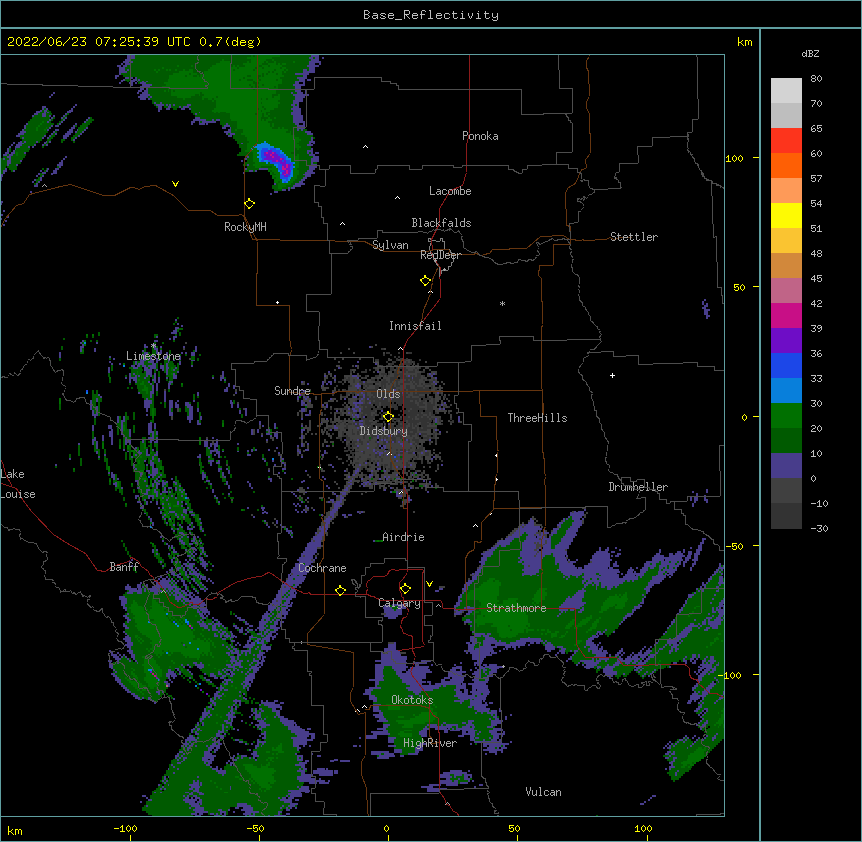
Task: Pick the purple swatch between 39 and 36 dBZ
Action: point(786,340)
